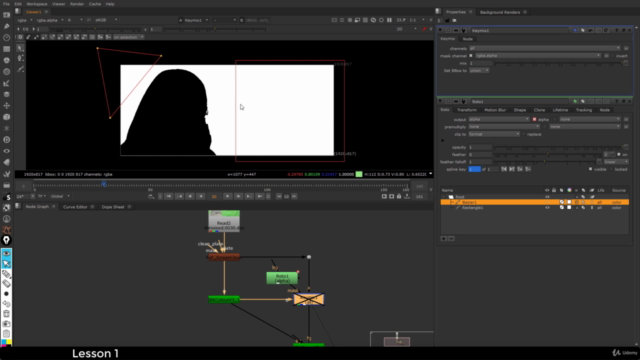Switch to the Curve Editor tab
The image size is (640, 360).
[75, 207]
